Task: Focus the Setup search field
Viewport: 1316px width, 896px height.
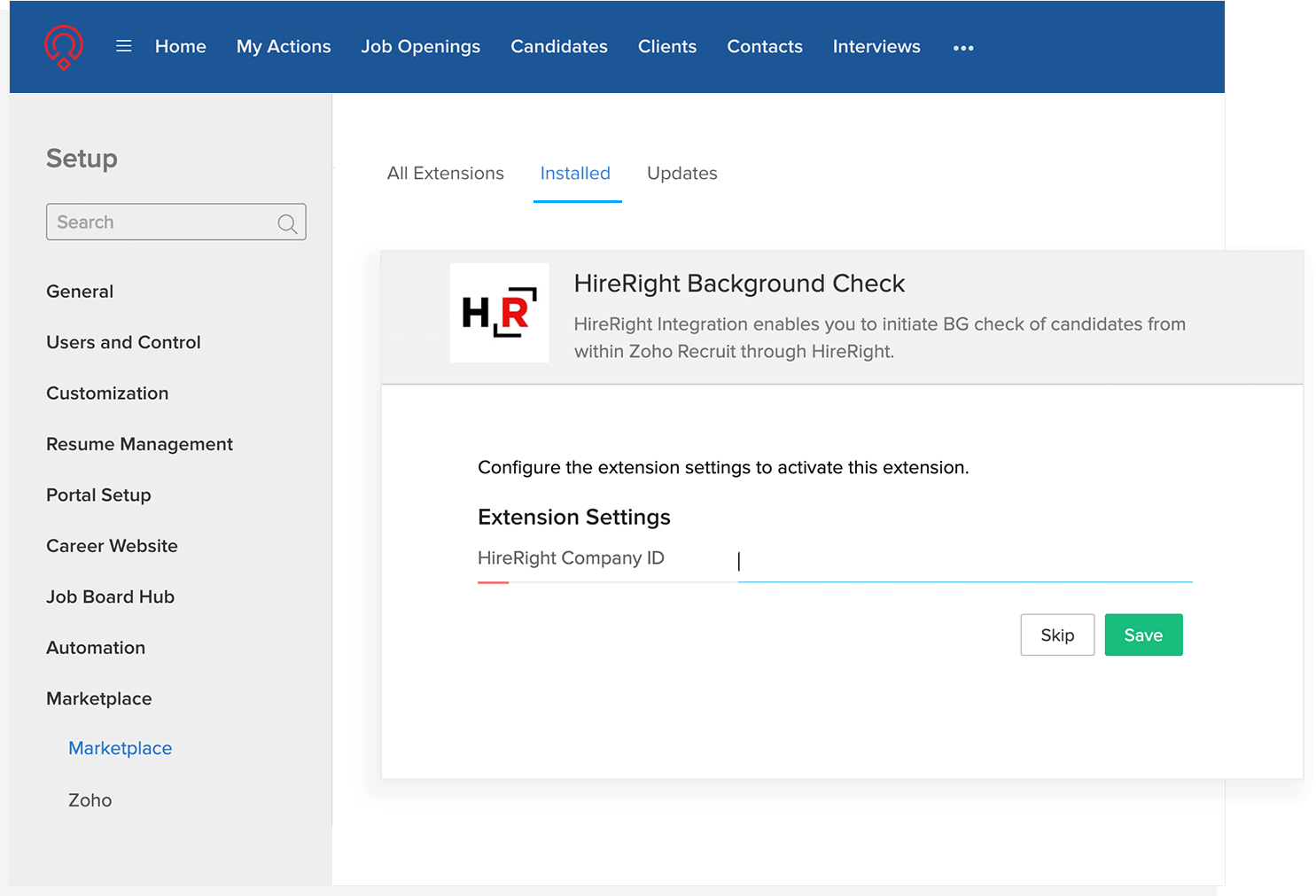Action: tap(176, 222)
